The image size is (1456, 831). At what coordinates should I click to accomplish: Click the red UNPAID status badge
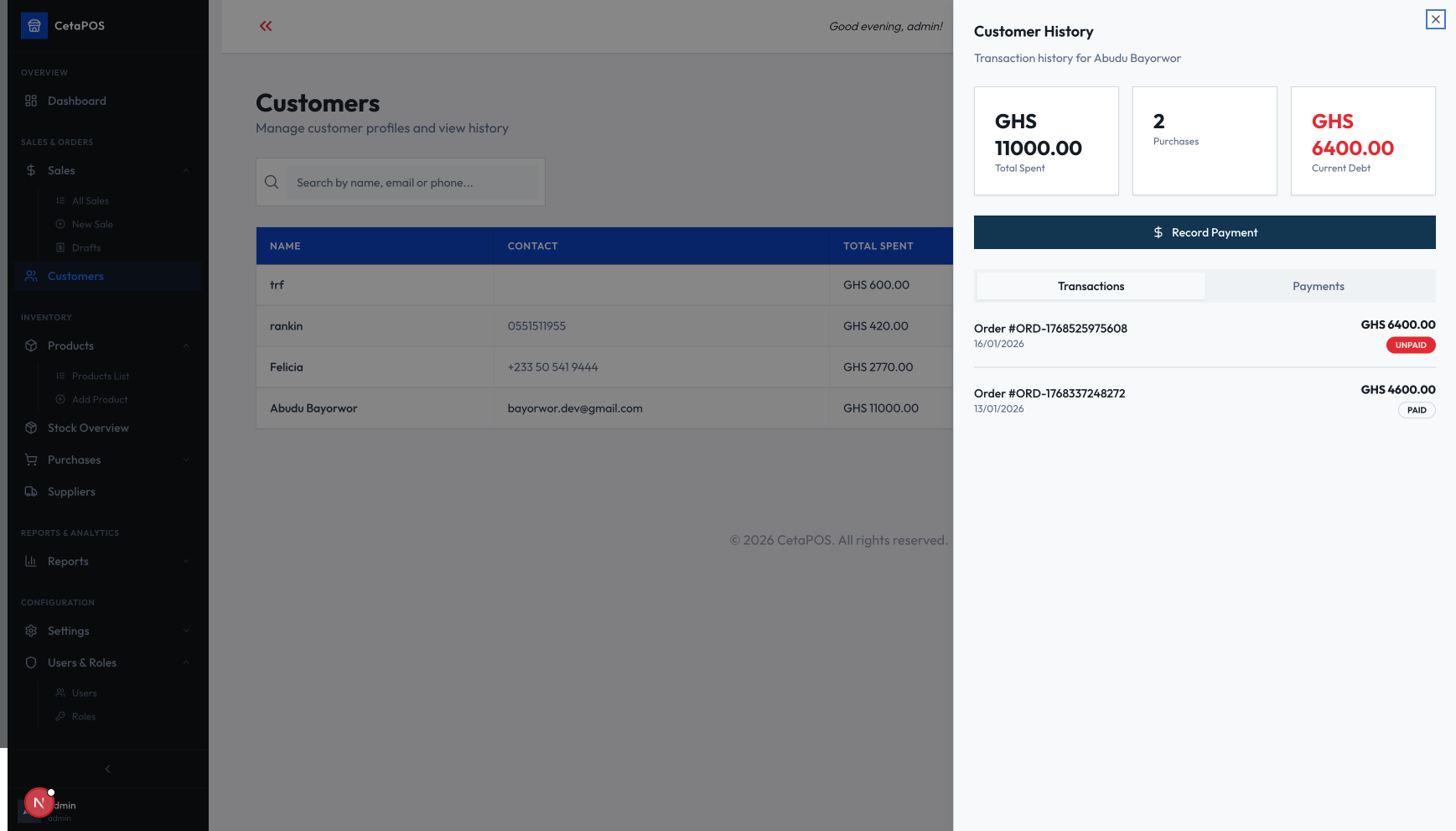(x=1411, y=345)
